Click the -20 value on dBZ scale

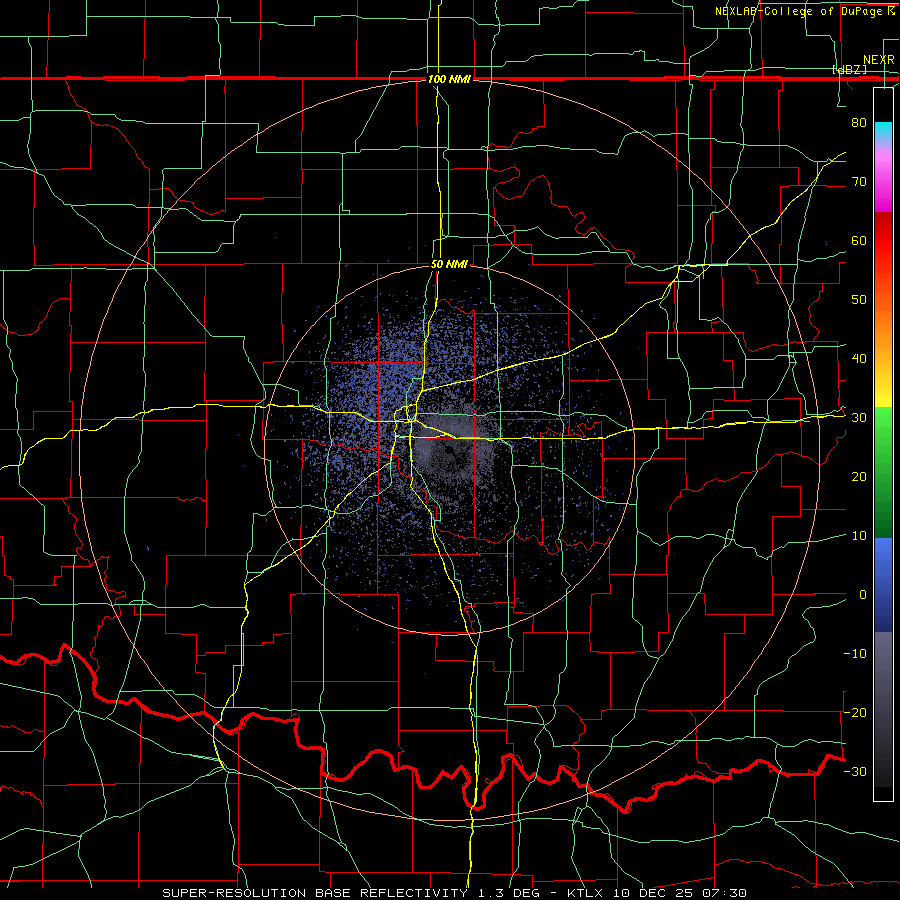pyautogui.click(x=855, y=712)
